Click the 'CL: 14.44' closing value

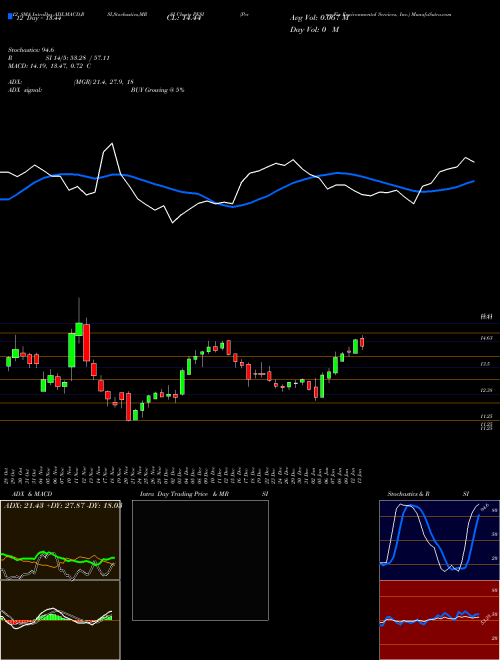[186, 18]
